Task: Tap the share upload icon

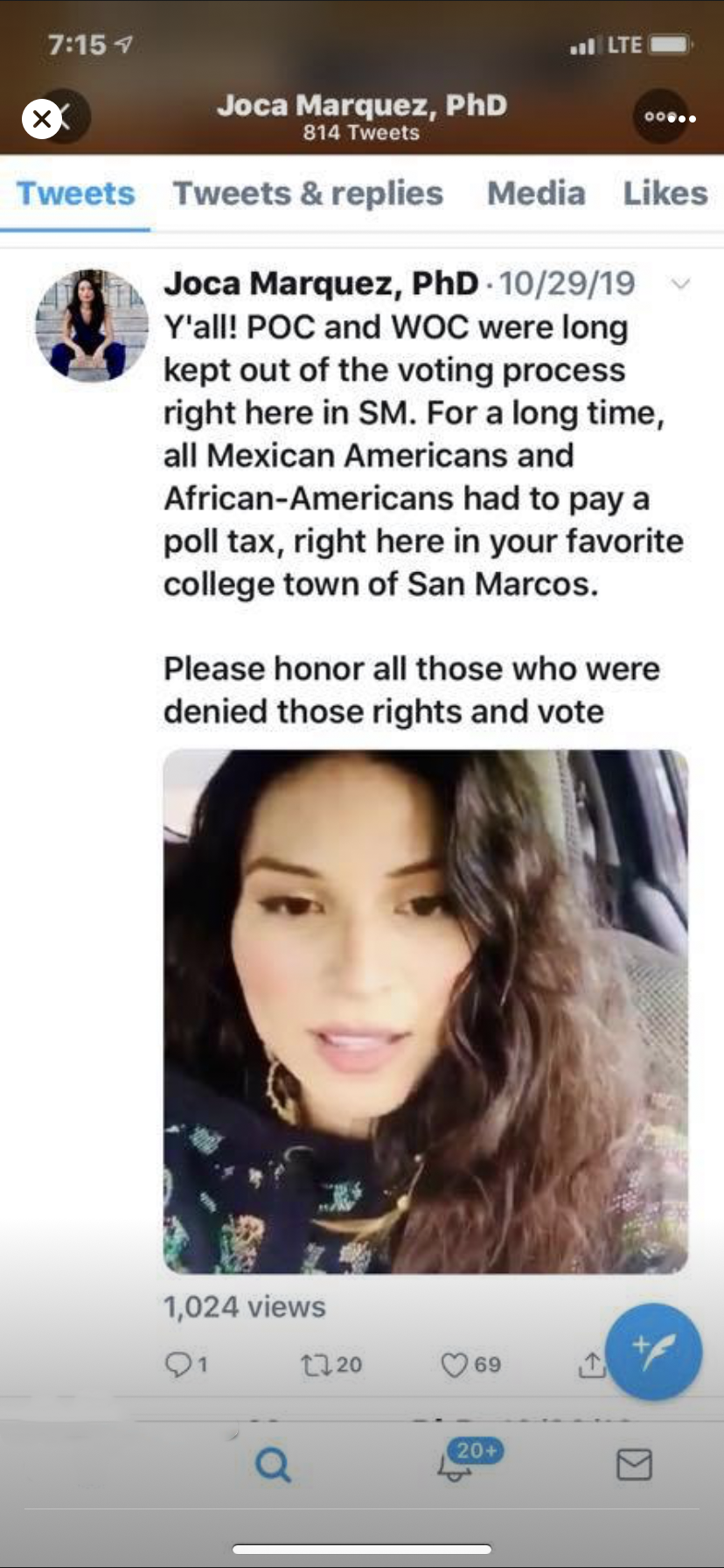Action: click(x=592, y=1364)
